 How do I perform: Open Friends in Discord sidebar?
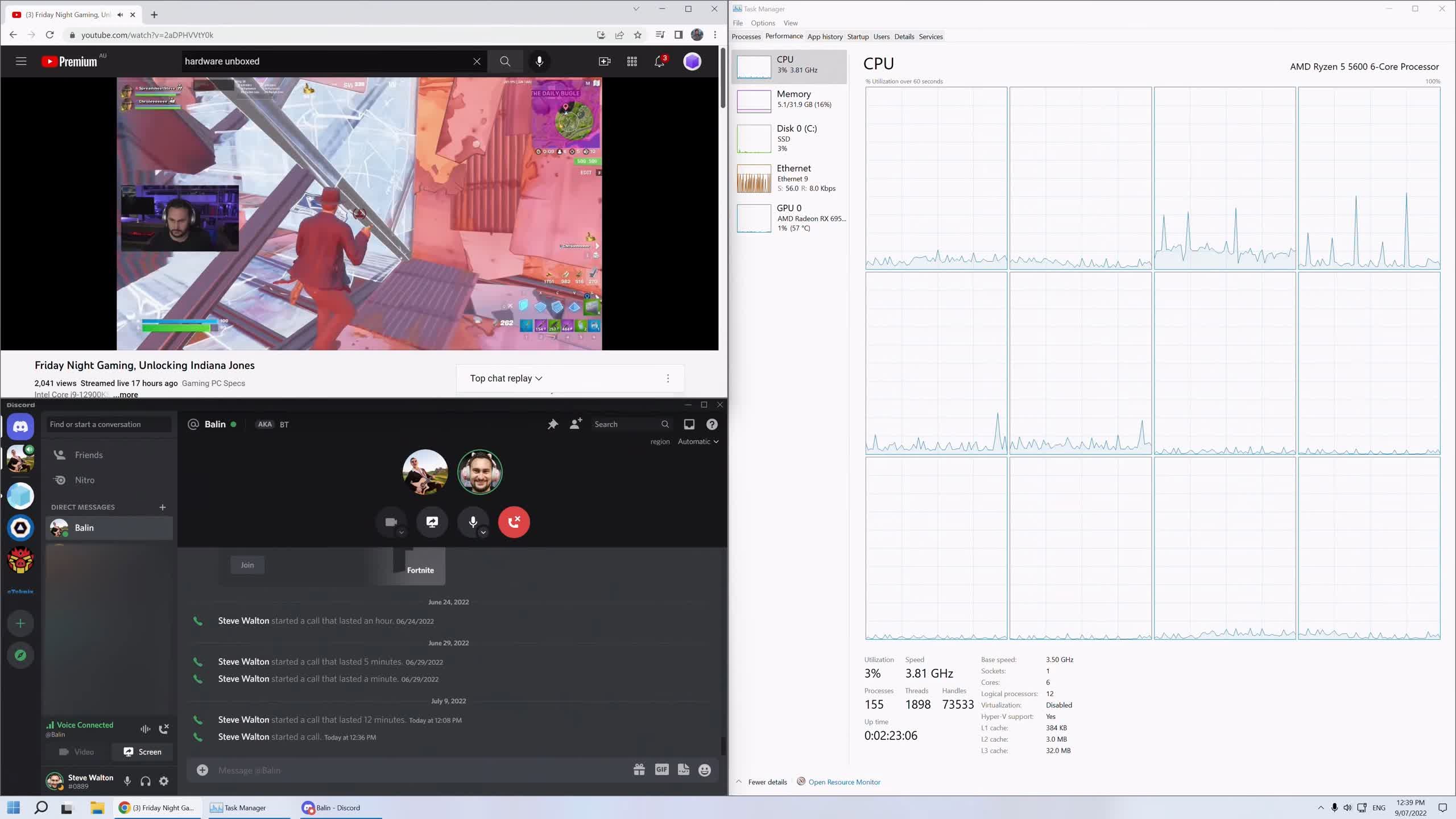109,455
